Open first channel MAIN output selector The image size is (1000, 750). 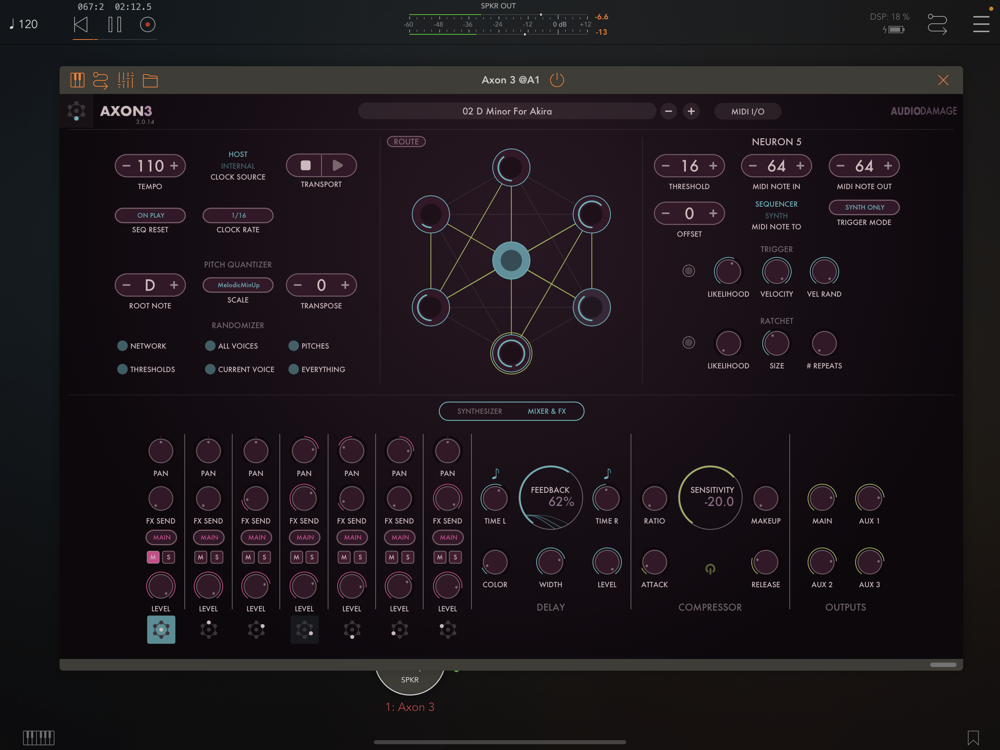[x=161, y=538]
